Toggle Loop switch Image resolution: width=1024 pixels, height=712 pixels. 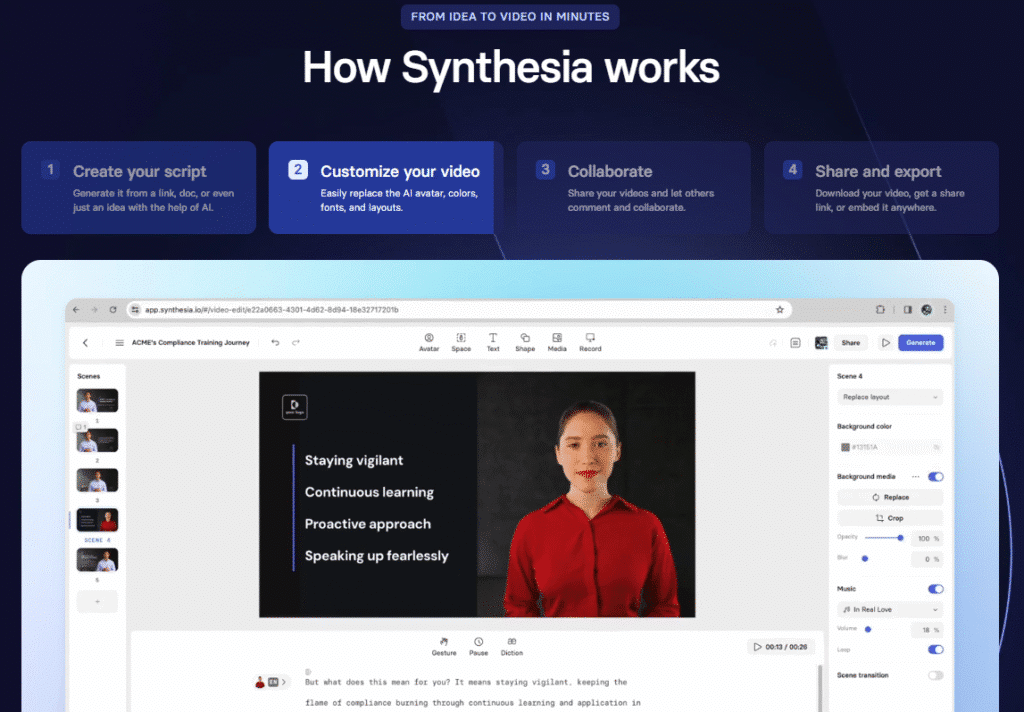tap(936, 649)
